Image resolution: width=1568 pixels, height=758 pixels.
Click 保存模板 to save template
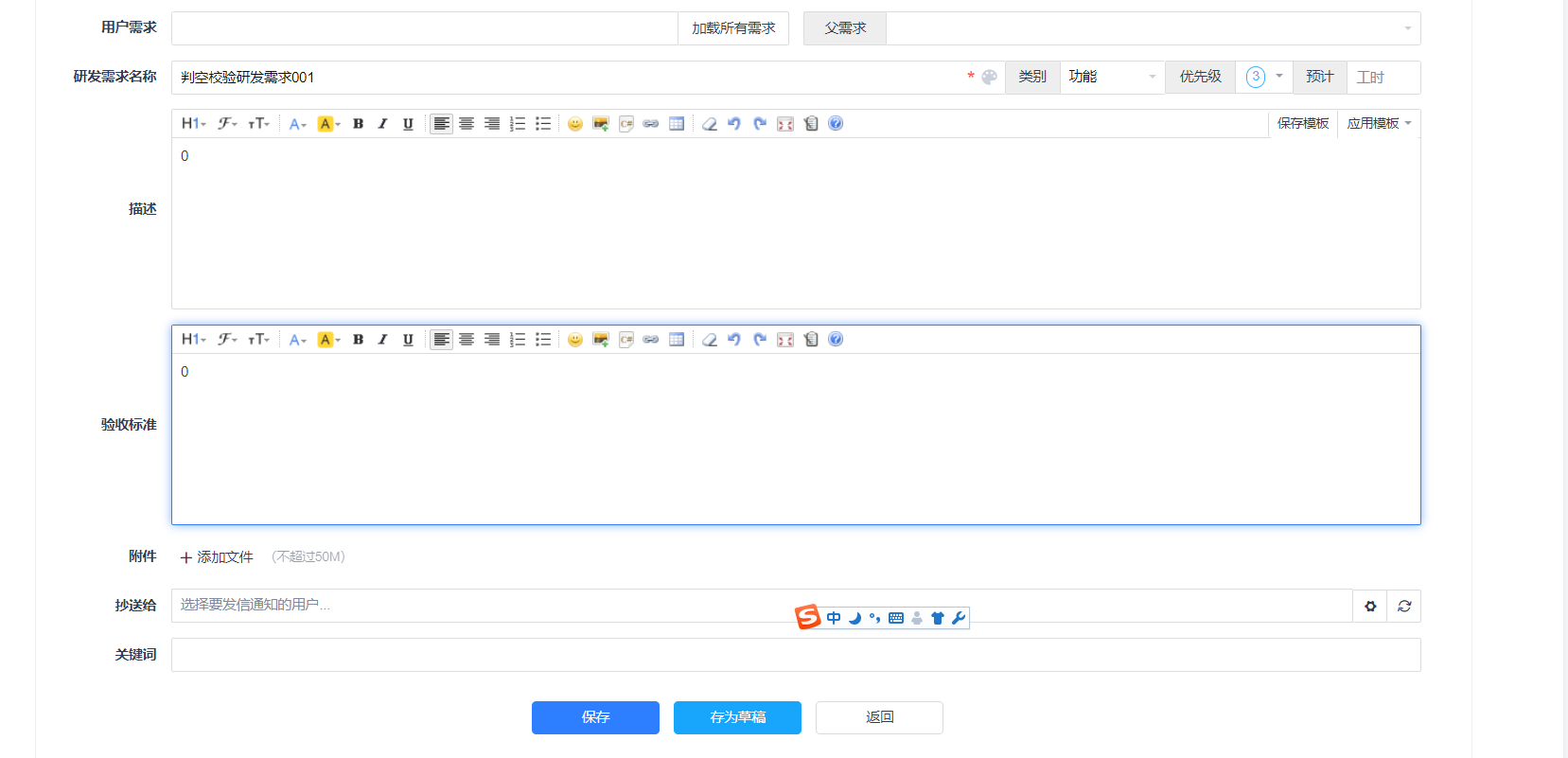tap(1303, 124)
